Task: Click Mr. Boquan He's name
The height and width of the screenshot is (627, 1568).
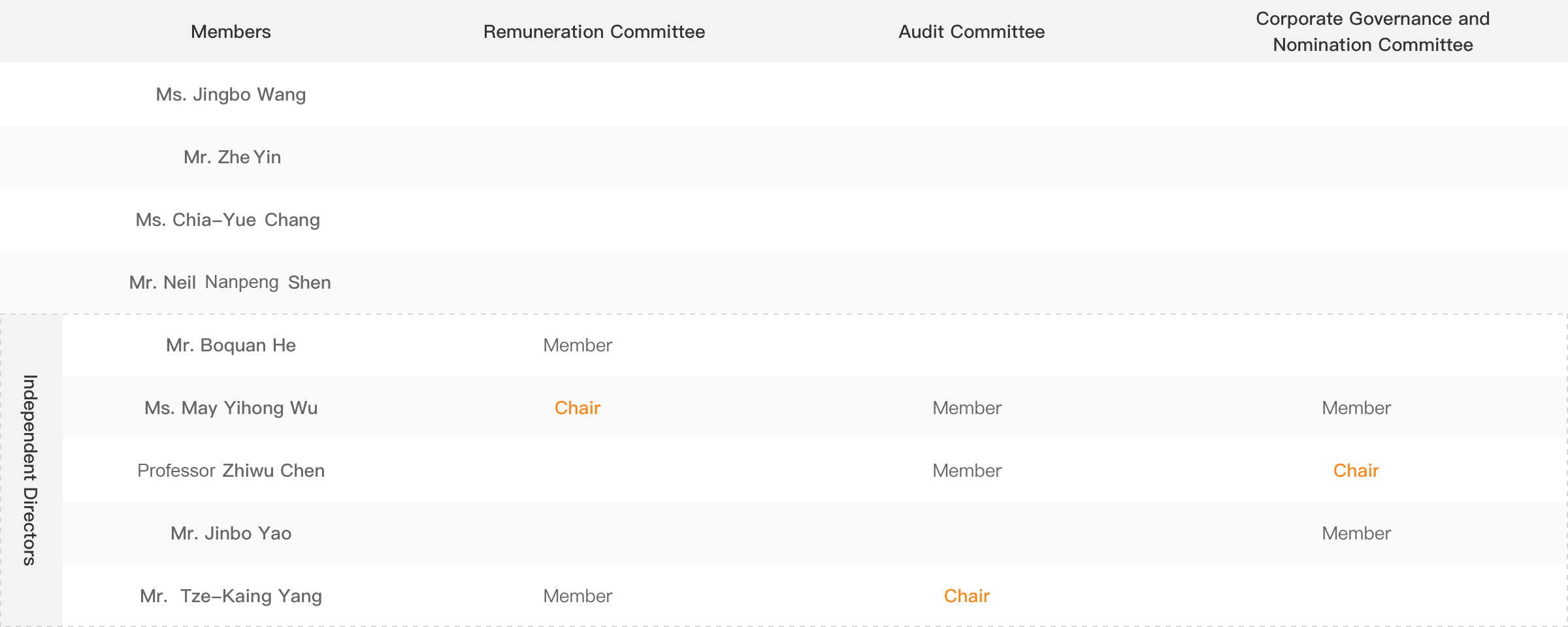Action: click(x=231, y=345)
